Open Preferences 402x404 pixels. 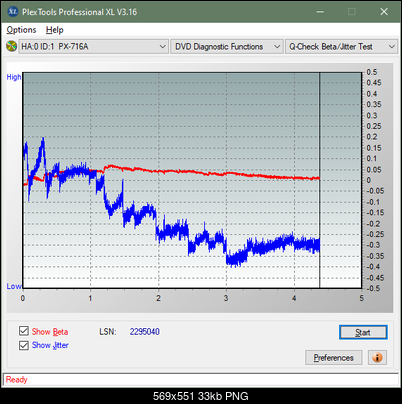tap(334, 358)
